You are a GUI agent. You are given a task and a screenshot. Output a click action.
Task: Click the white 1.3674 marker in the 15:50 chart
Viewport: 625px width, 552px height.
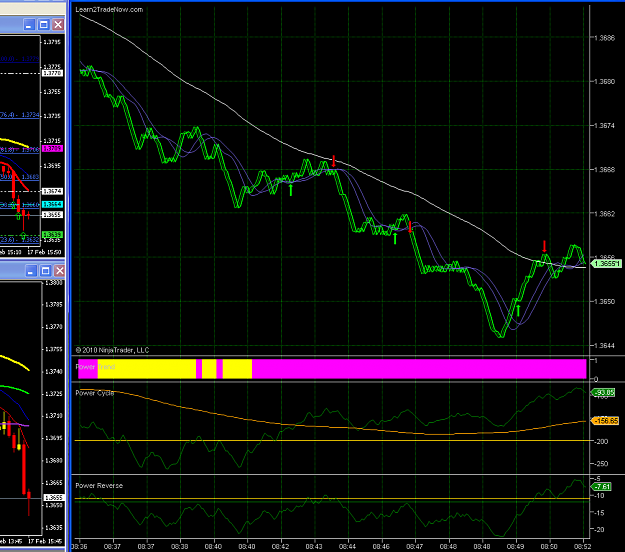(52, 191)
